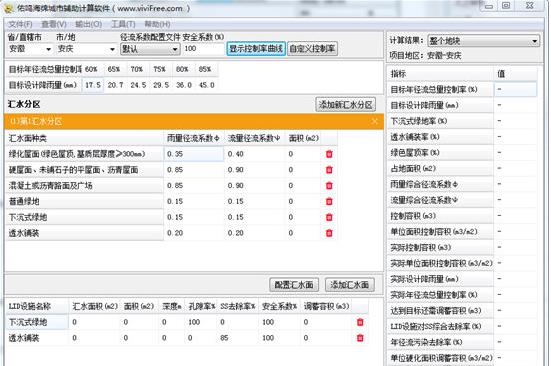Click the 0.35 rainfall runoff coefficient cell

pos(194,154)
